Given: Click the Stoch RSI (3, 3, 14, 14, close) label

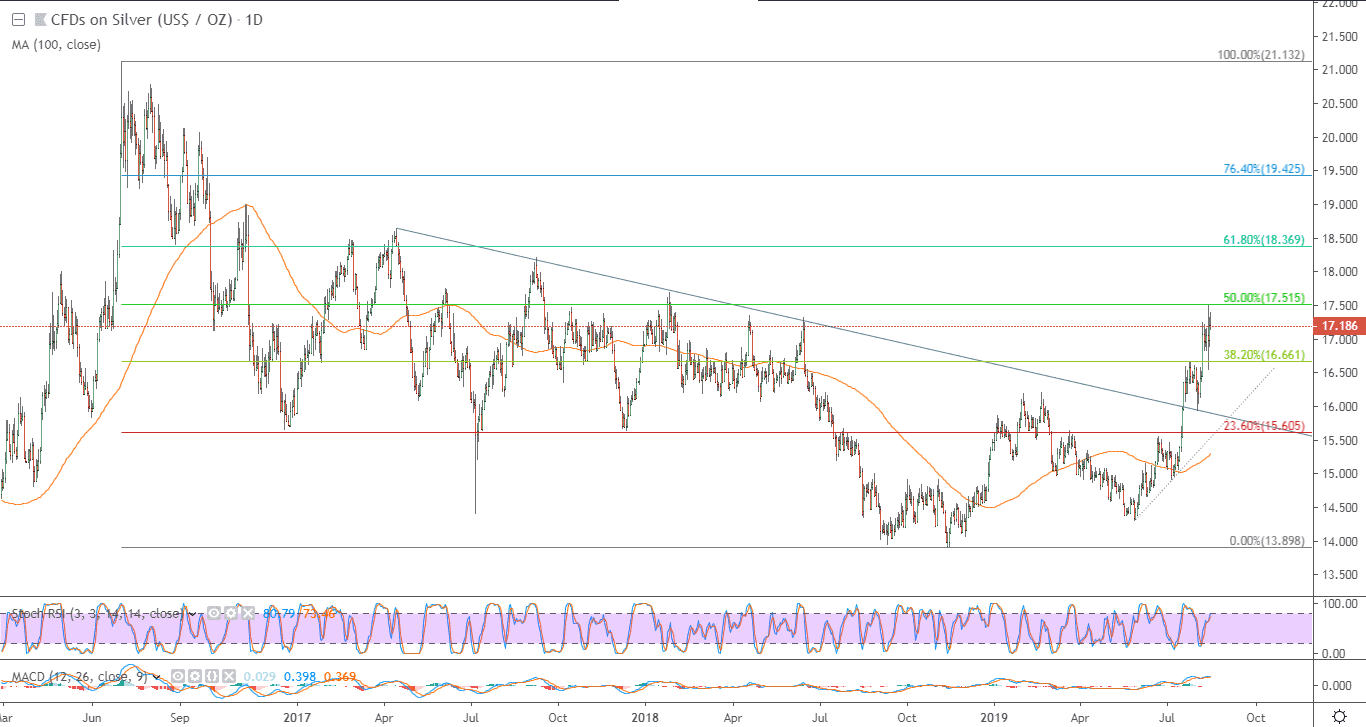Looking at the screenshot, I should point(96,613).
